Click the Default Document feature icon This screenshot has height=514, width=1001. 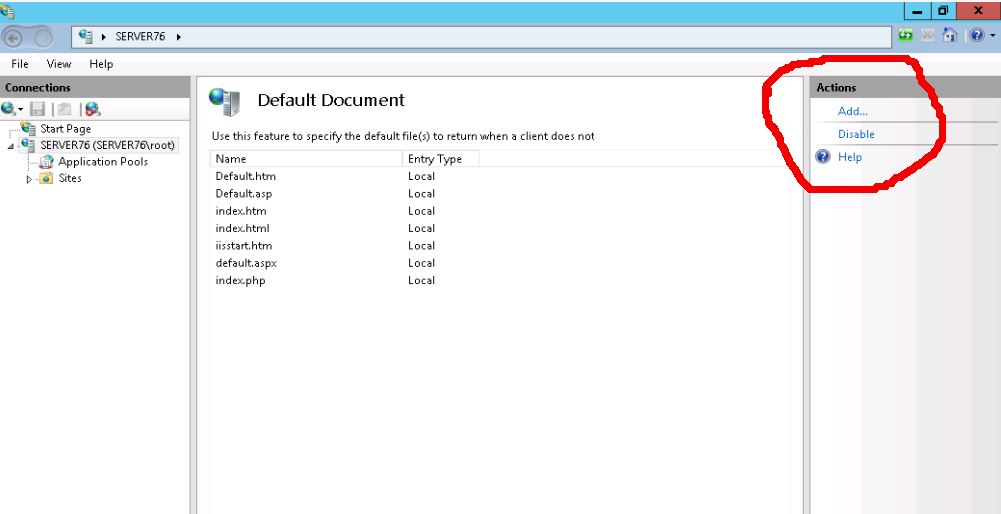(225, 102)
